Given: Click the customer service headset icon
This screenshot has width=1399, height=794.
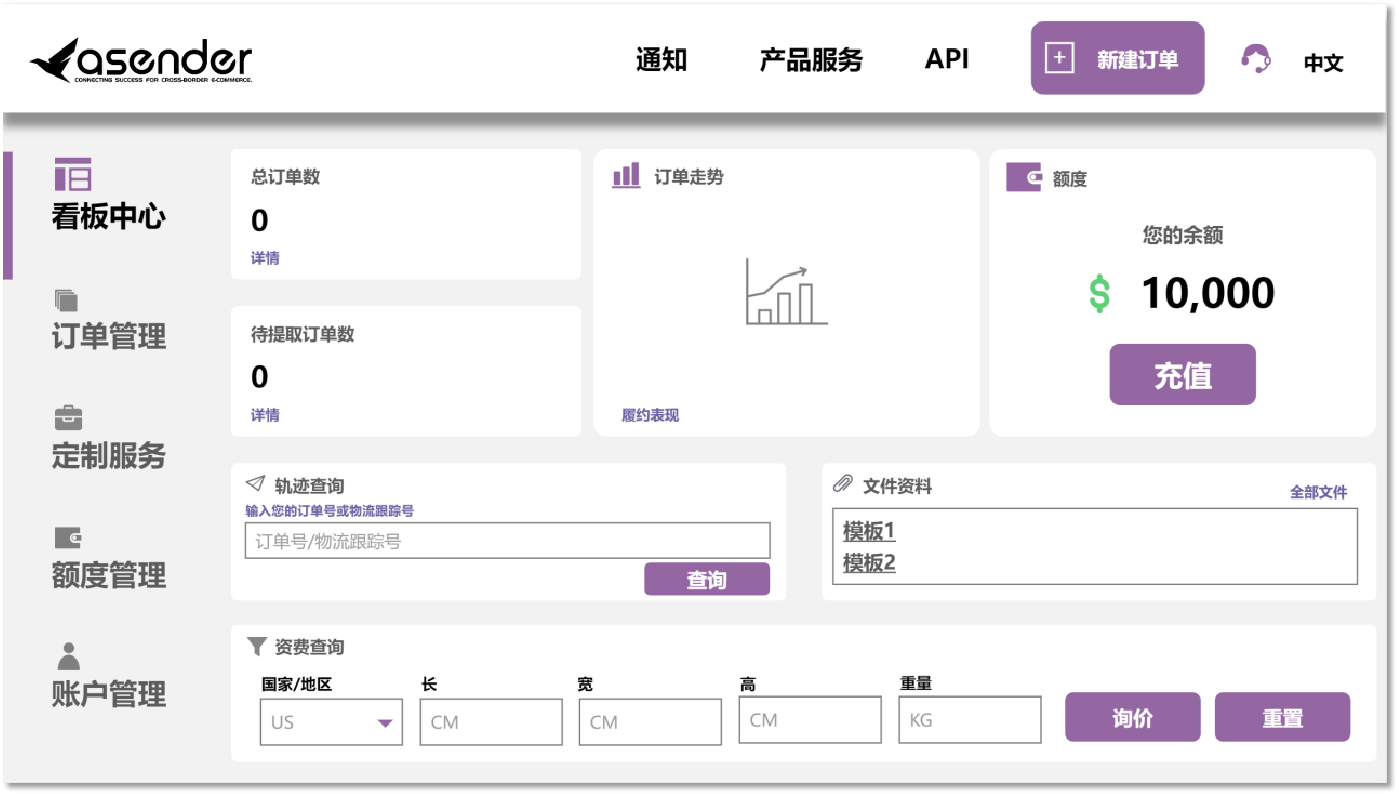Looking at the screenshot, I should tap(1255, 59).
